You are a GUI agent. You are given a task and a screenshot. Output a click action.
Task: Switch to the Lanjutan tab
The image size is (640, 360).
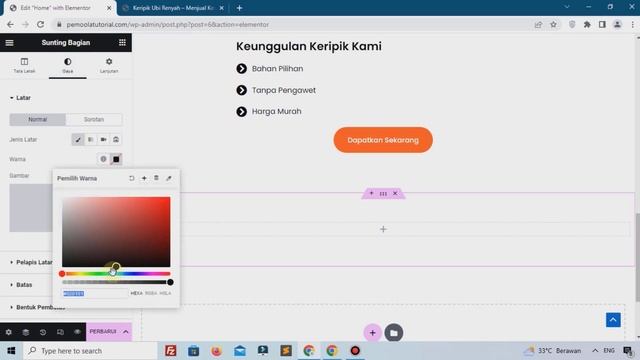pos(109,65)
